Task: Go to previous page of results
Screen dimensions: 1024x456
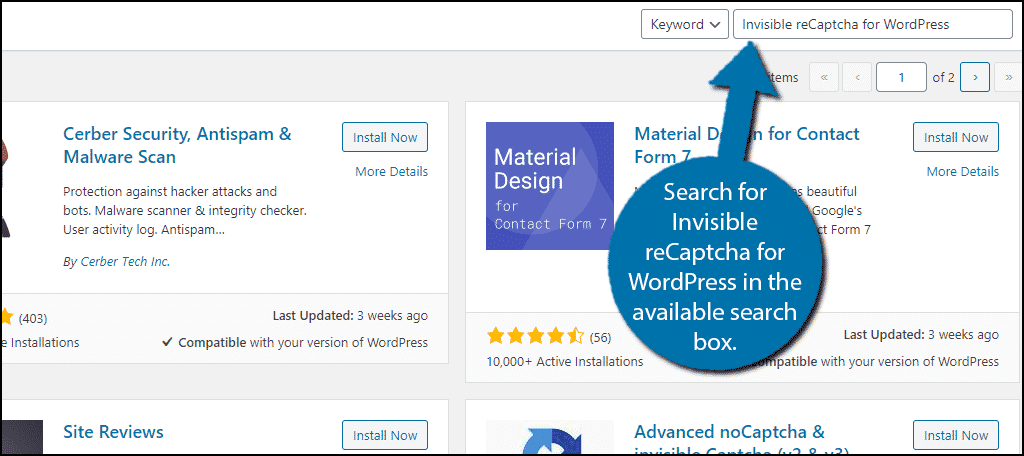Action: 857,77
